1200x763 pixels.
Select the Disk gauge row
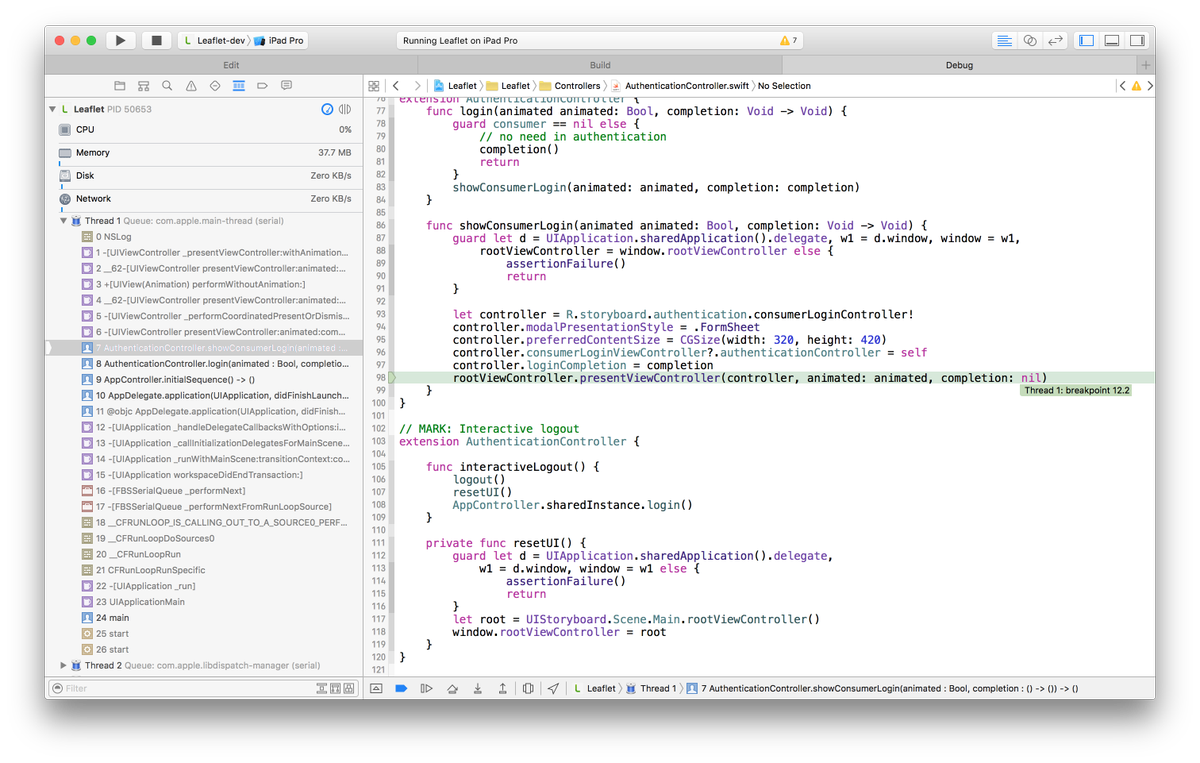[x=205, y=176]
